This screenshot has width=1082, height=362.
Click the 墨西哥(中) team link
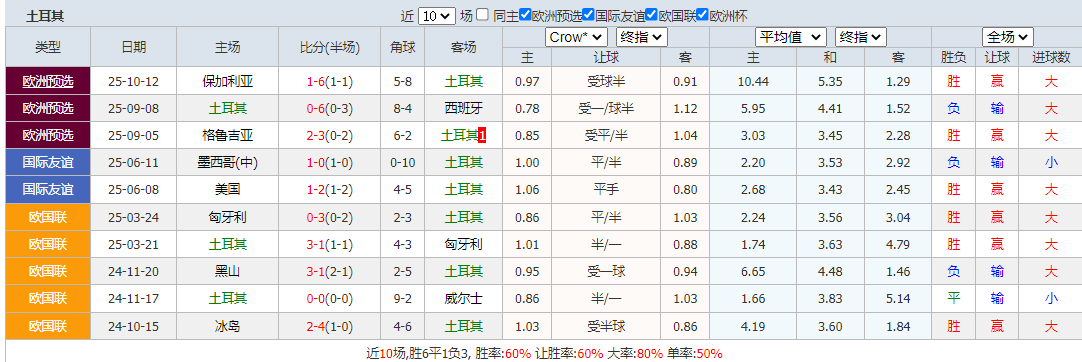point(228,163)
